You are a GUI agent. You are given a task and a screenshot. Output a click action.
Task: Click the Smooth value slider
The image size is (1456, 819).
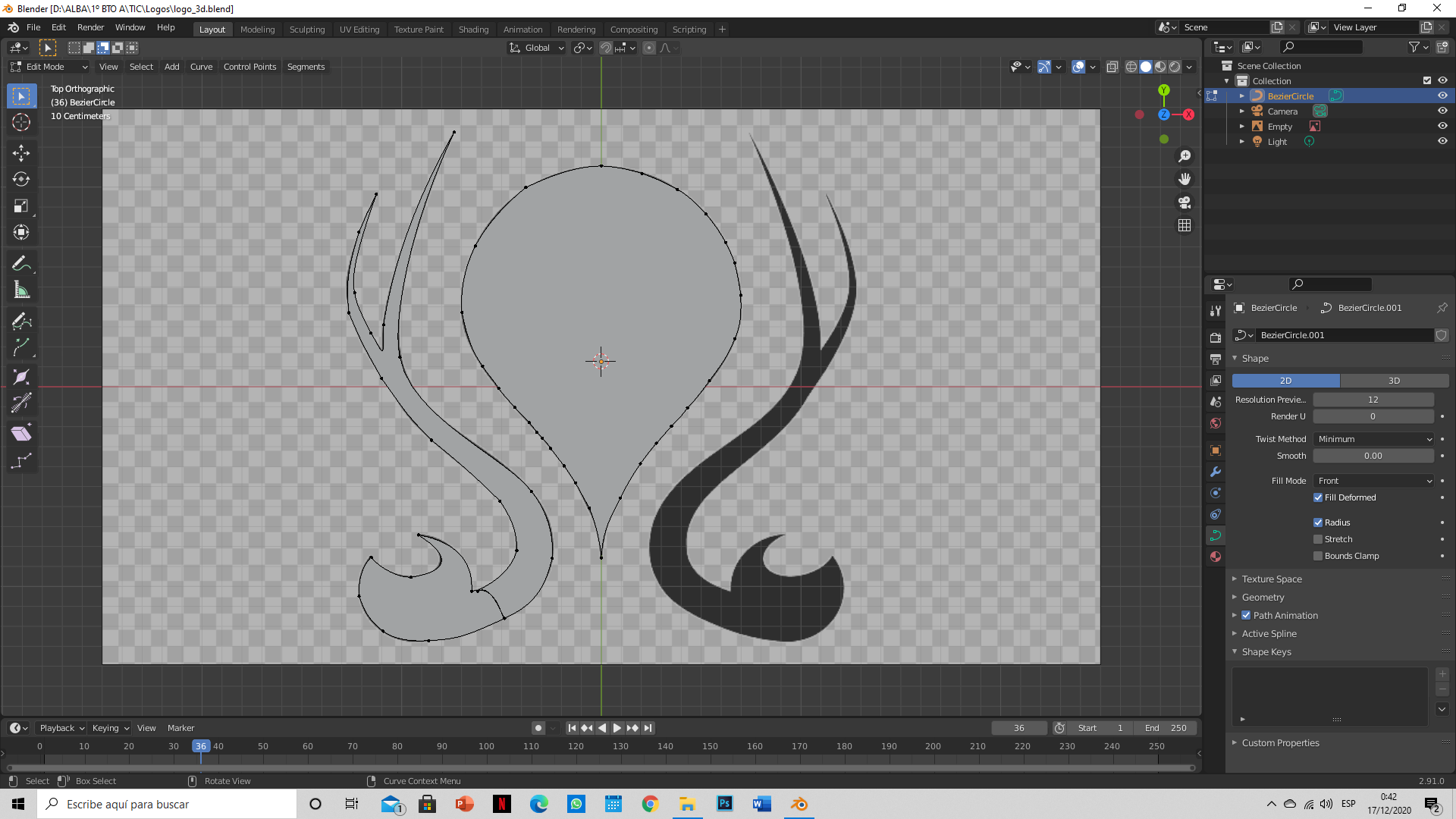click(1373, 456)
